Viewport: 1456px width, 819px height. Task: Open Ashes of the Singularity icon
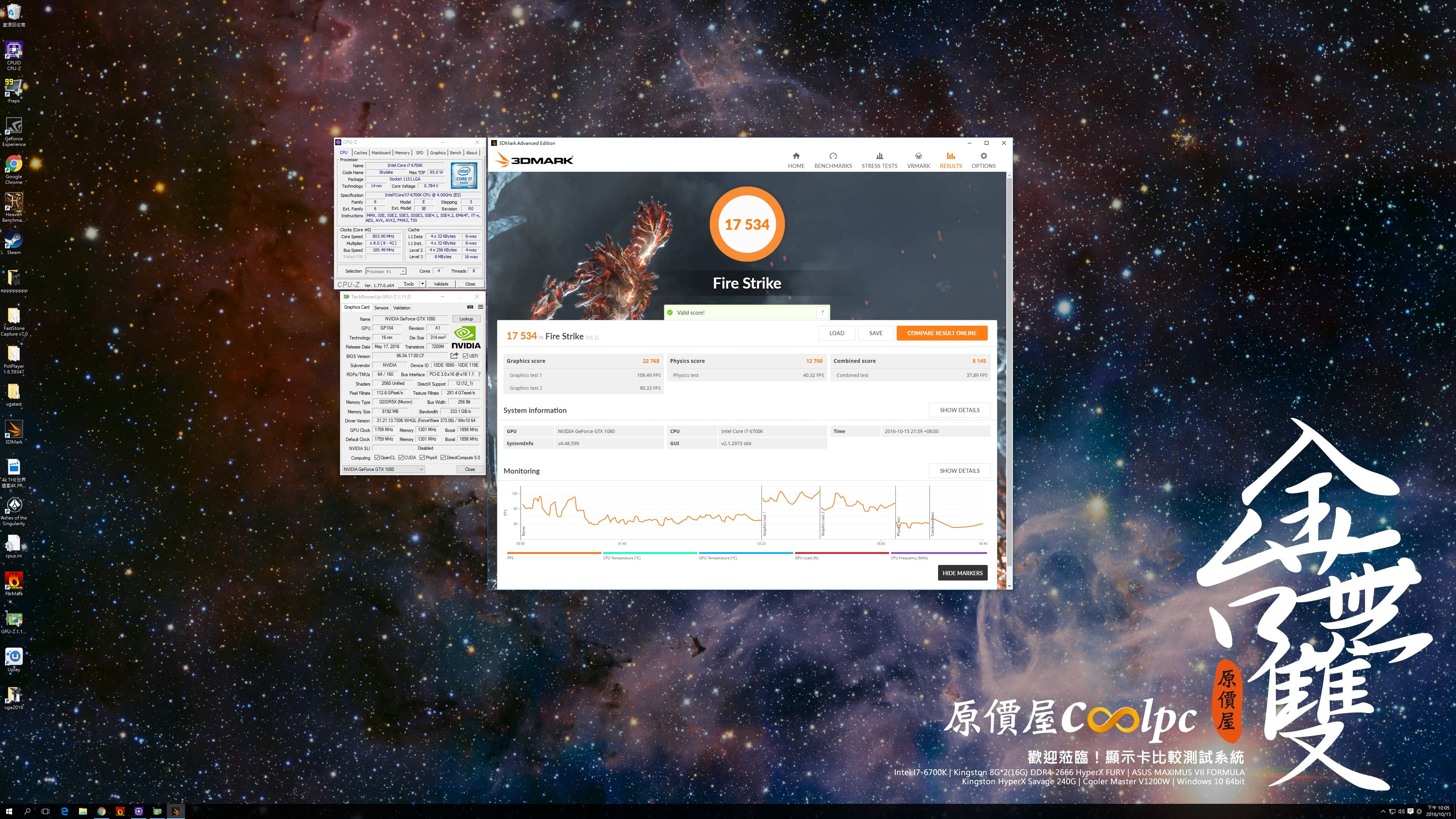pyautogui.click(x=14, y=511)
